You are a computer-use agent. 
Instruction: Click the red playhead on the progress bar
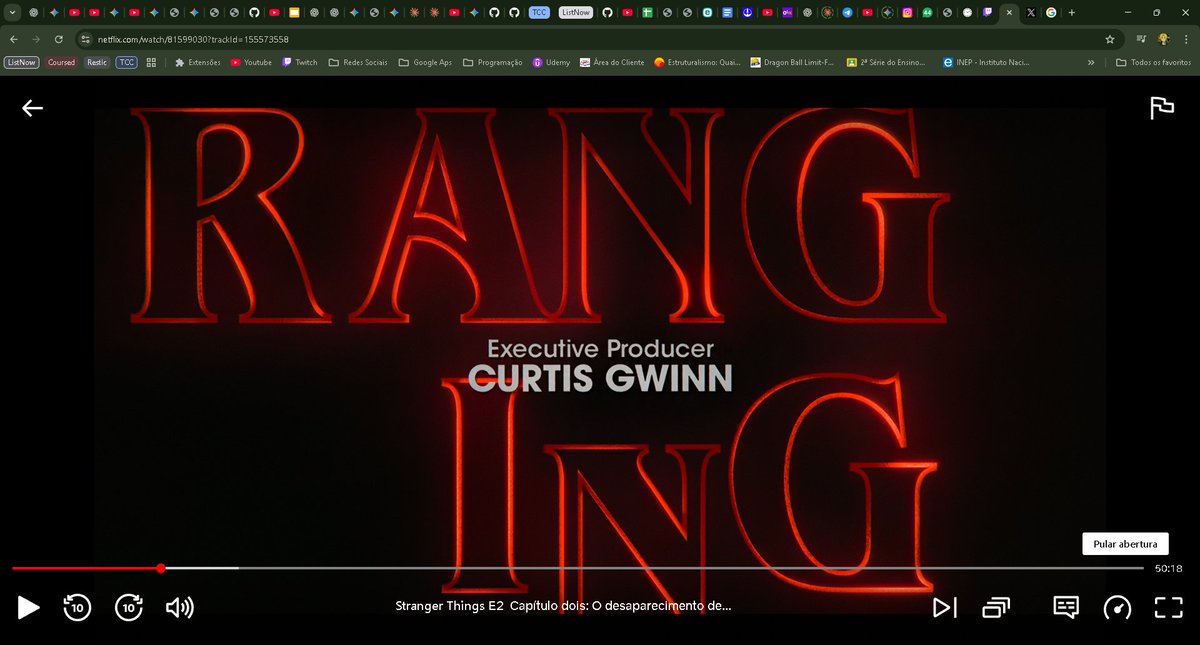[x=161, y=568]
